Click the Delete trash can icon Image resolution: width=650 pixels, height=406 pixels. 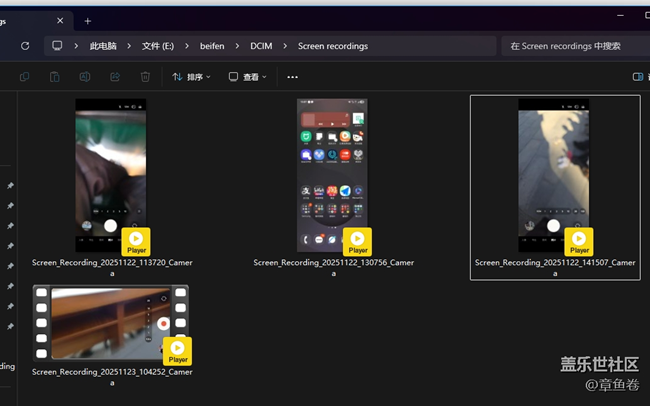pyautogui.click(x=145, y=77)
